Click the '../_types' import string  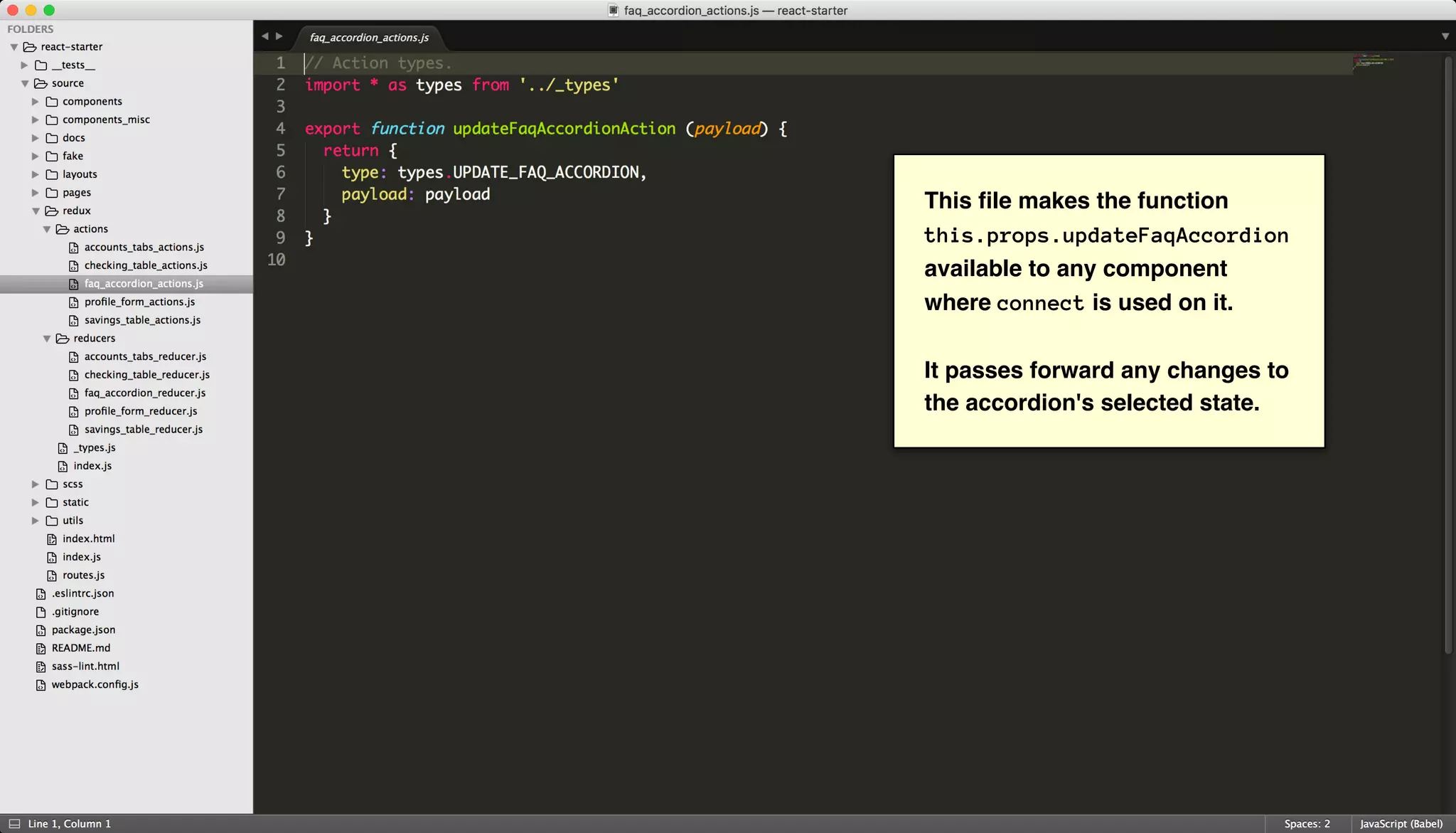tap(569, 85)
